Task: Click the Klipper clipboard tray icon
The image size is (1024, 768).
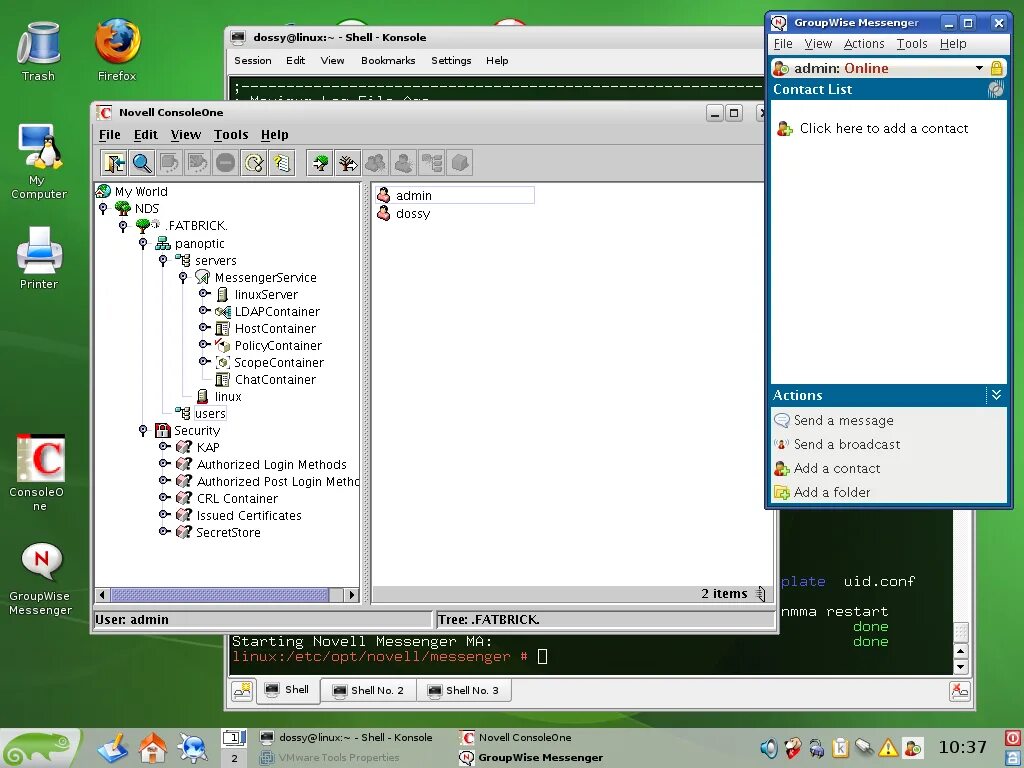Action: [x=840, y=748]
